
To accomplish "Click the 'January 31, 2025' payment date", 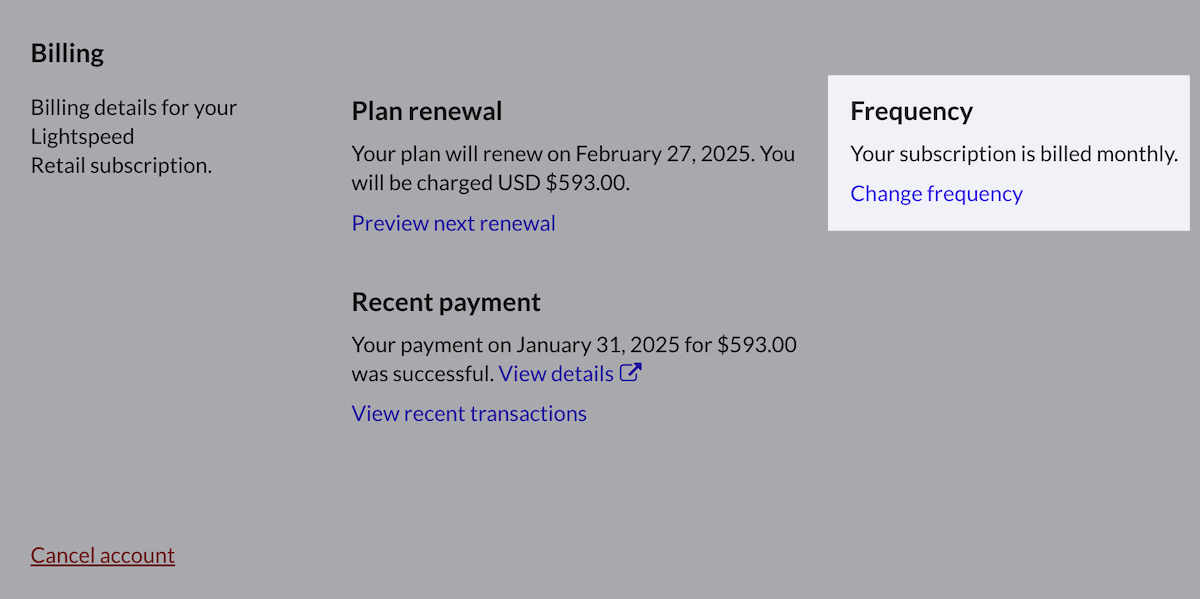I will [x=598, y=345].
